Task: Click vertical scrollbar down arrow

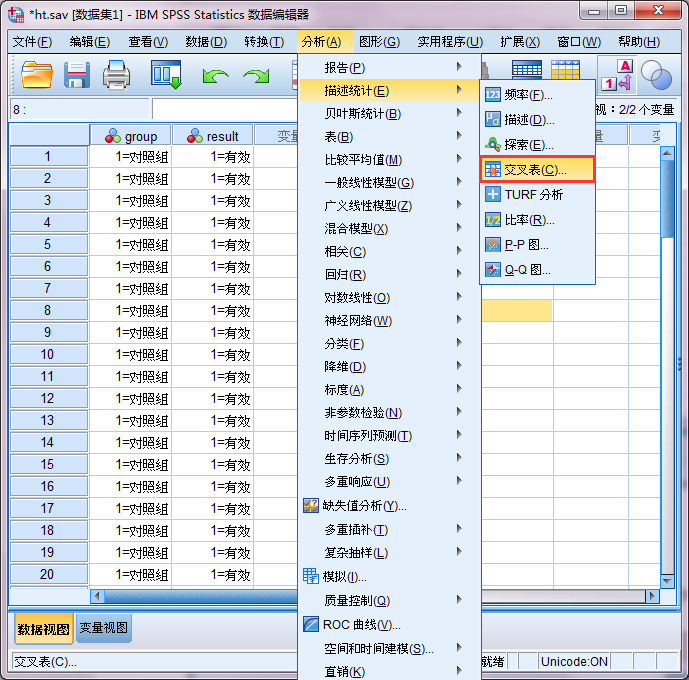Action: click(667, 581)
